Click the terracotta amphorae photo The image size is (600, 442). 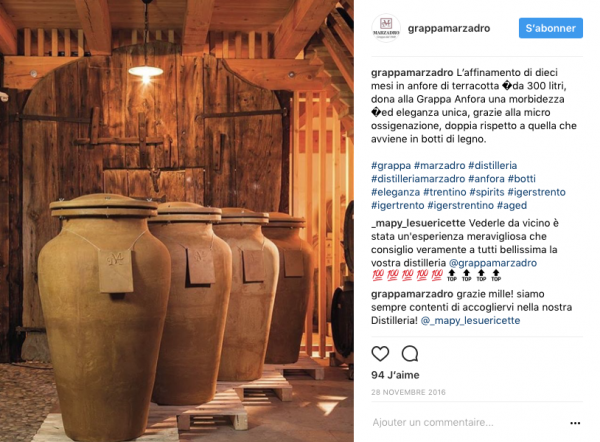[177, 221]
